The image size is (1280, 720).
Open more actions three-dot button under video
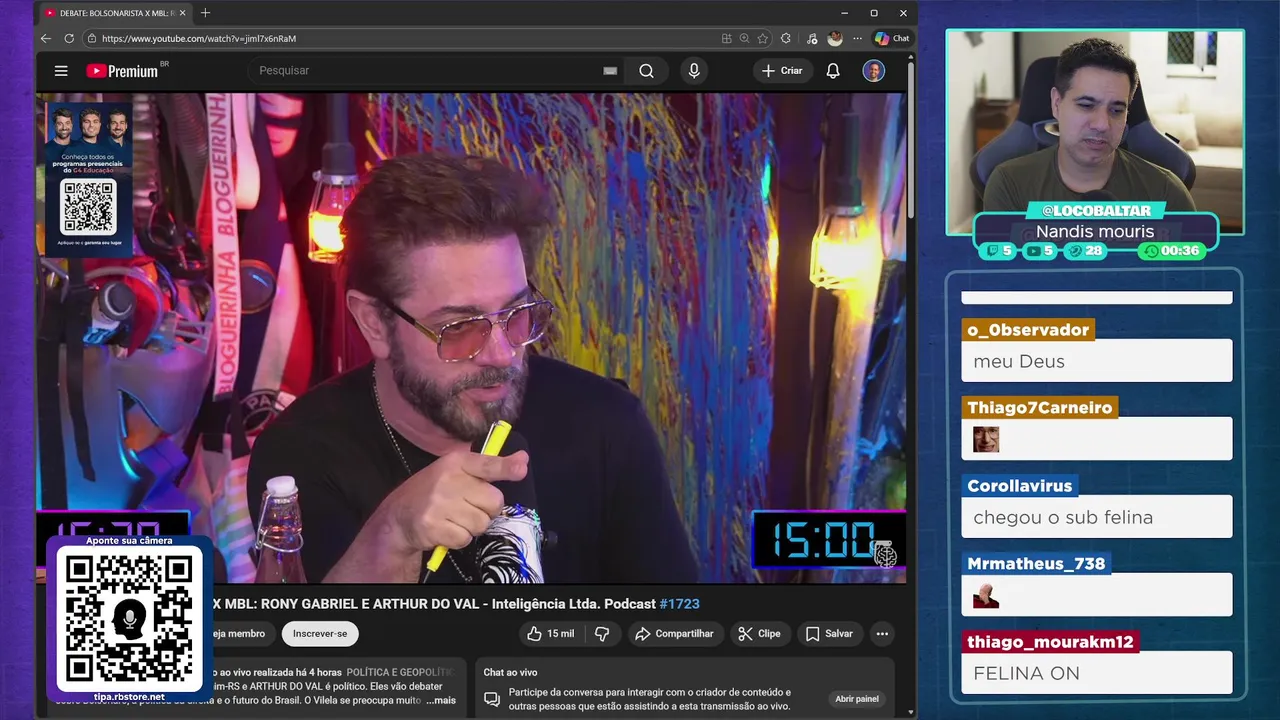[882, 634]
